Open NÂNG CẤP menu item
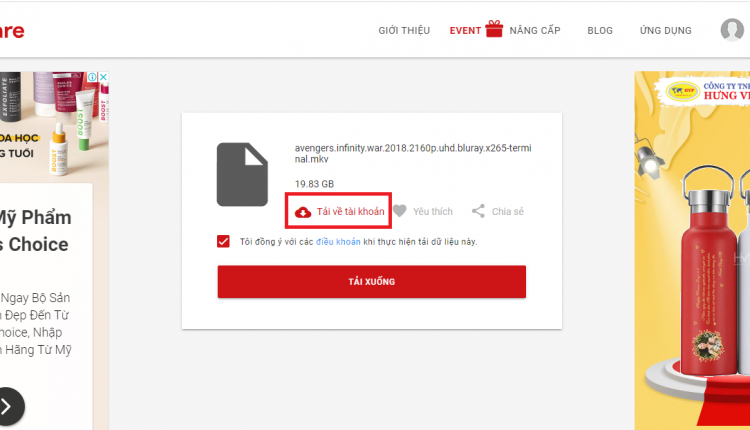 pyautogui.click(x=535, y=31)
